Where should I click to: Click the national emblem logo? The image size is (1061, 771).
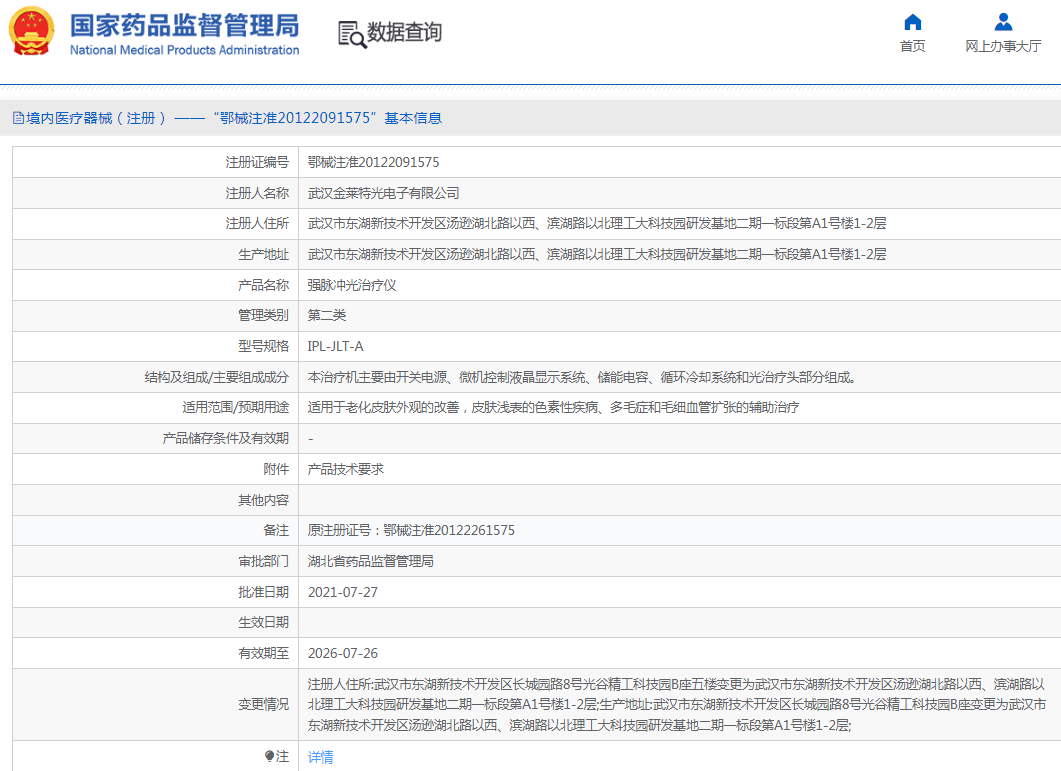[32, 32]
